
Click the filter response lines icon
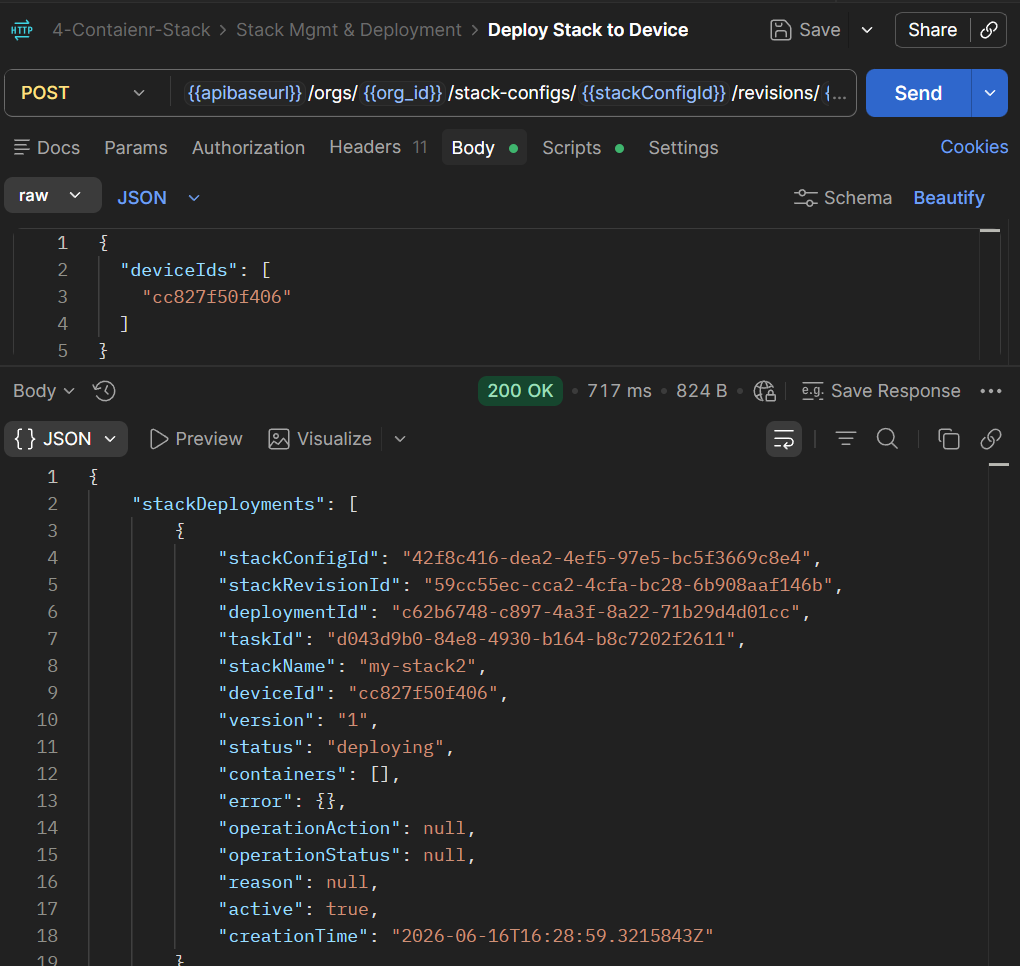[846, 439]
